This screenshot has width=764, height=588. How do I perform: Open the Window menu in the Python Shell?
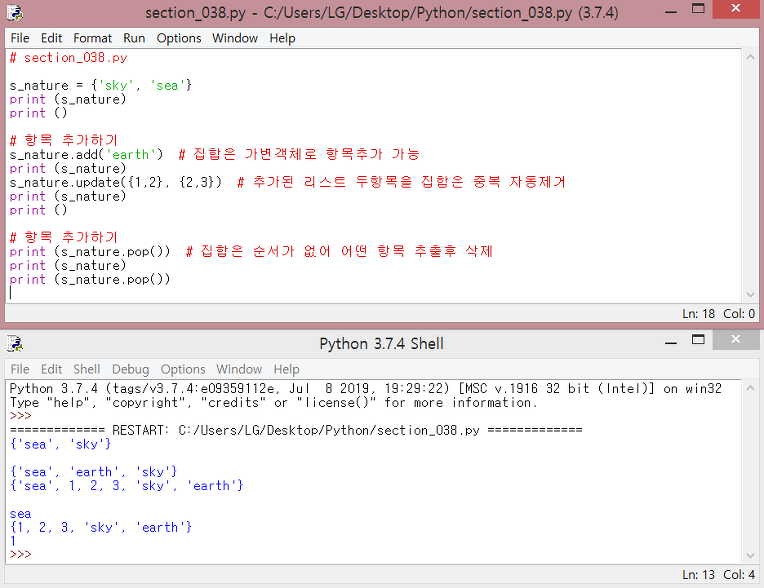coord(239,369)
